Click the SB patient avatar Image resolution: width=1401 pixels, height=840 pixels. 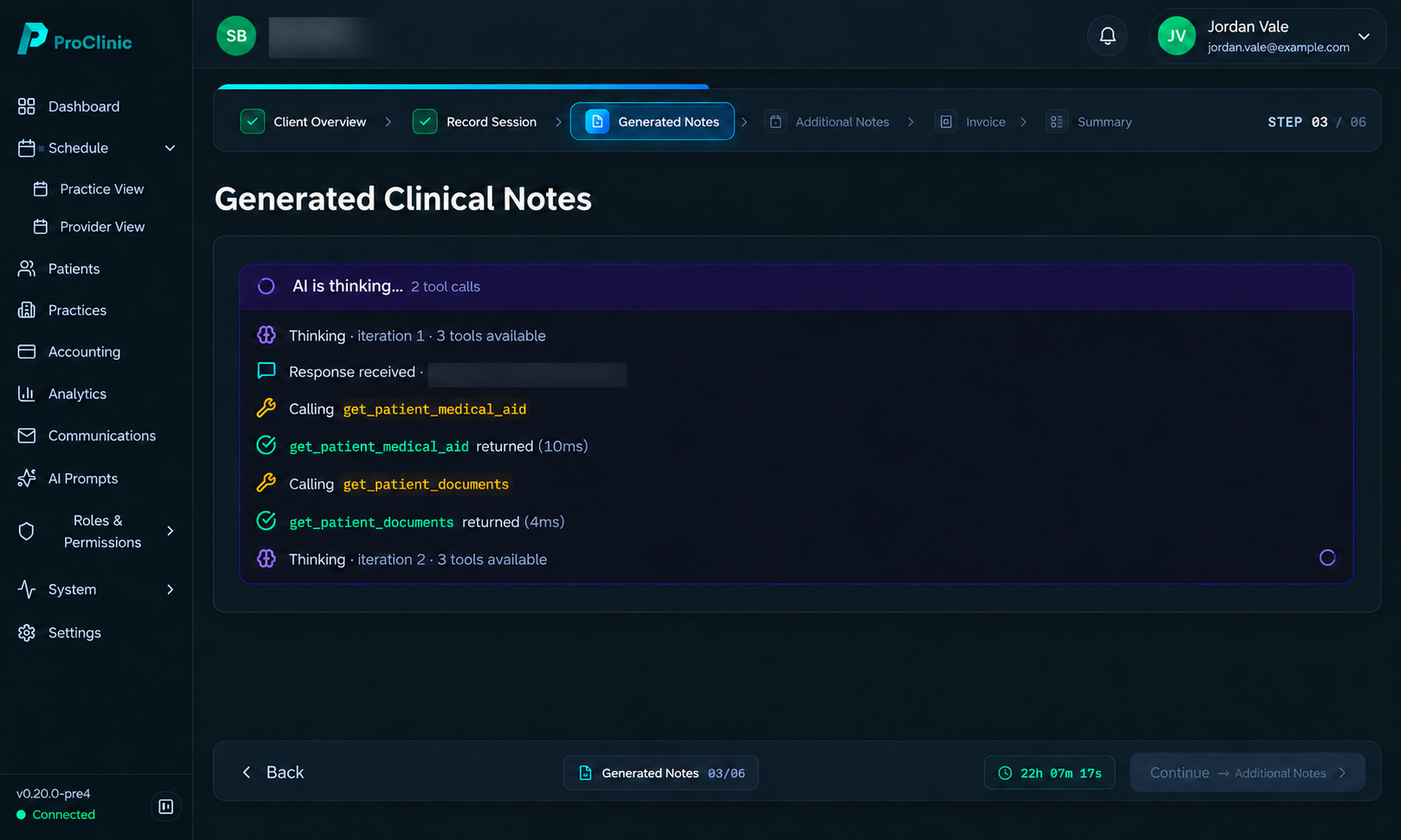pos(236,35)
